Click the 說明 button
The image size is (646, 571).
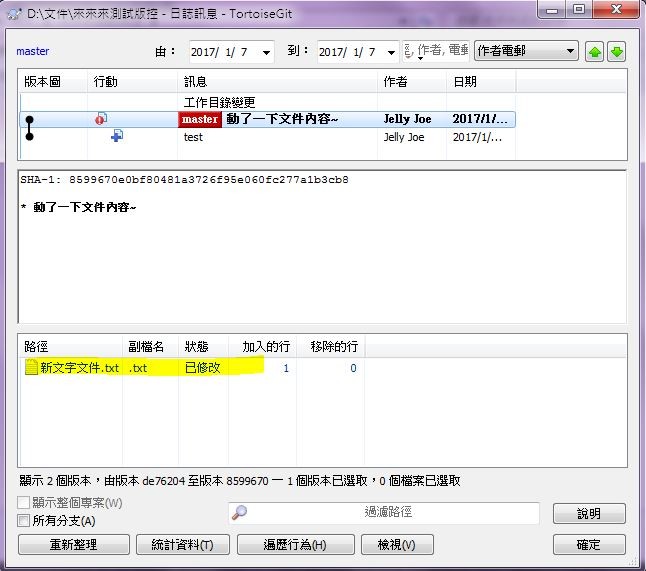pos(589,513)
